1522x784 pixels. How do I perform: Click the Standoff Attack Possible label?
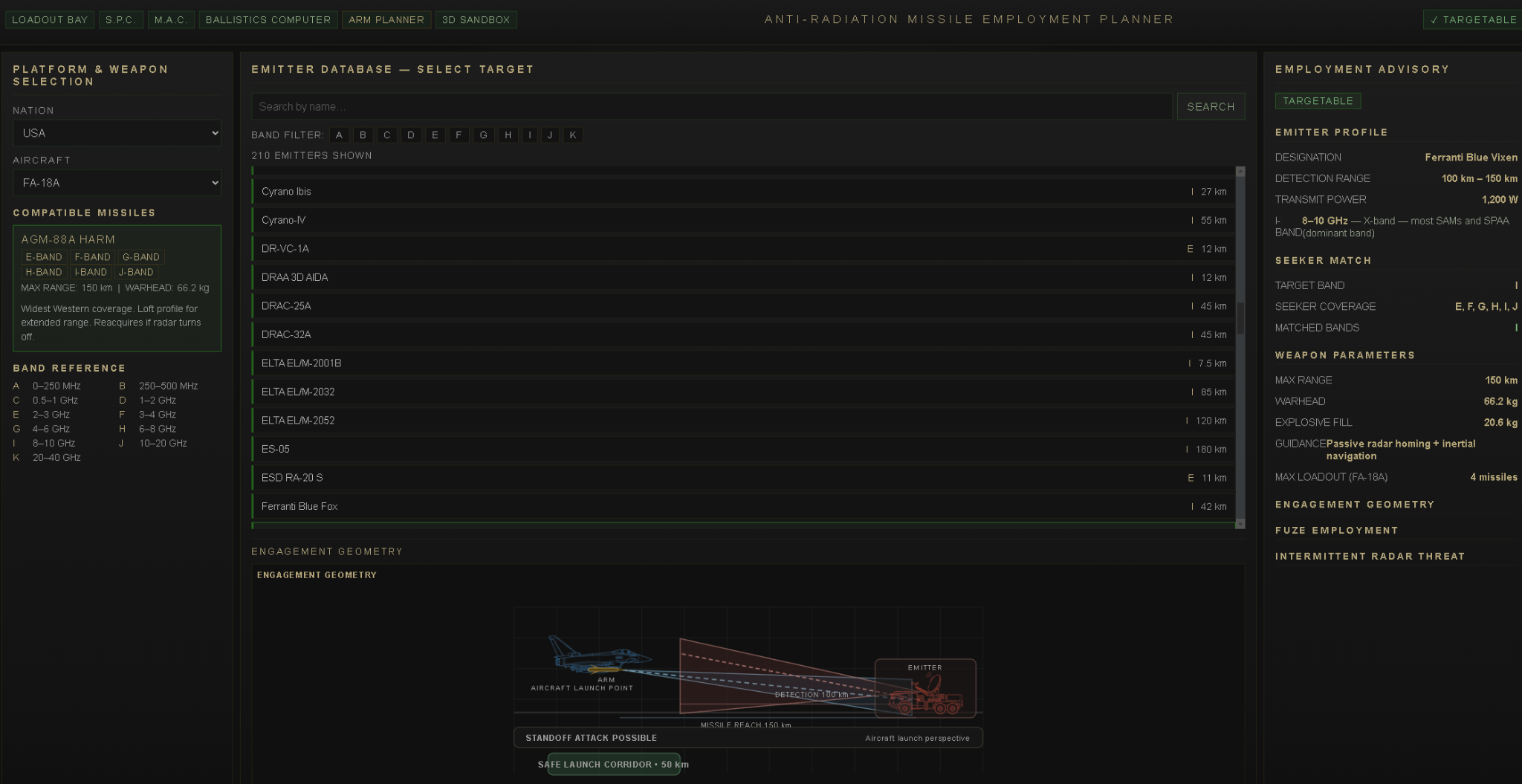[x=591, y=738]
